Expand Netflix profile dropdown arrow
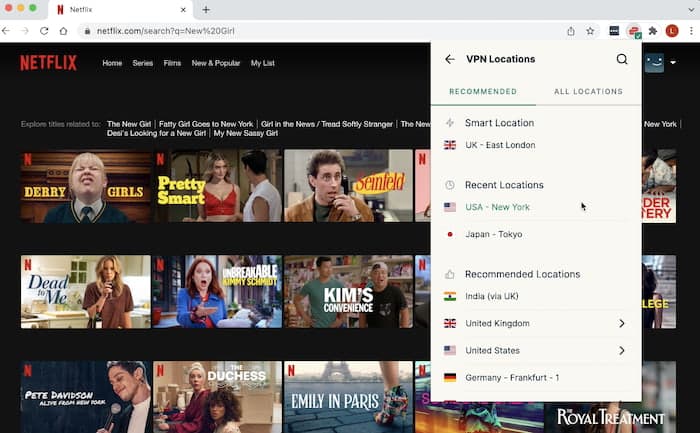 pos(673,62)
